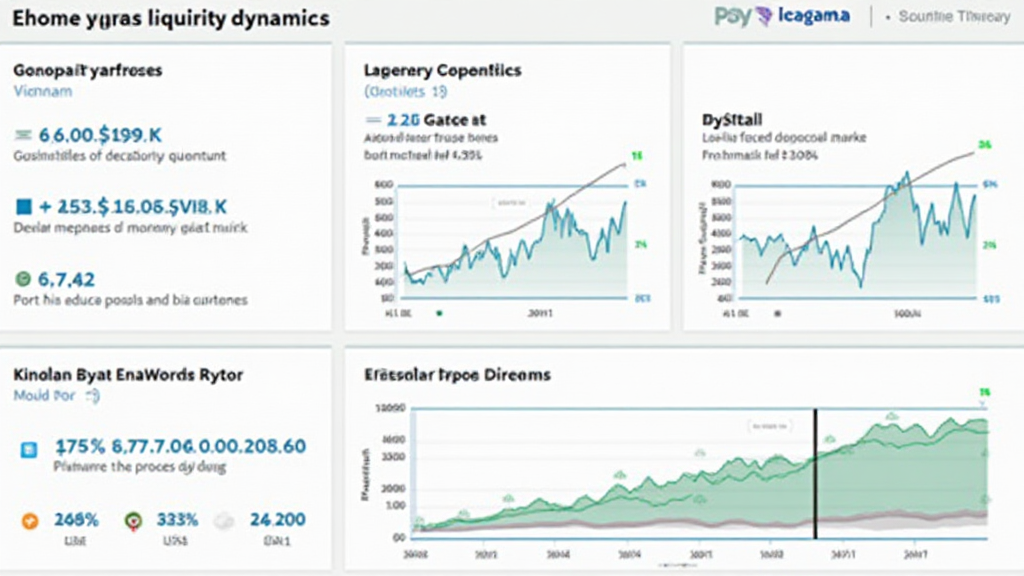Click the Ehome yguras liquirity dynamics page title

tap(166, 18)
